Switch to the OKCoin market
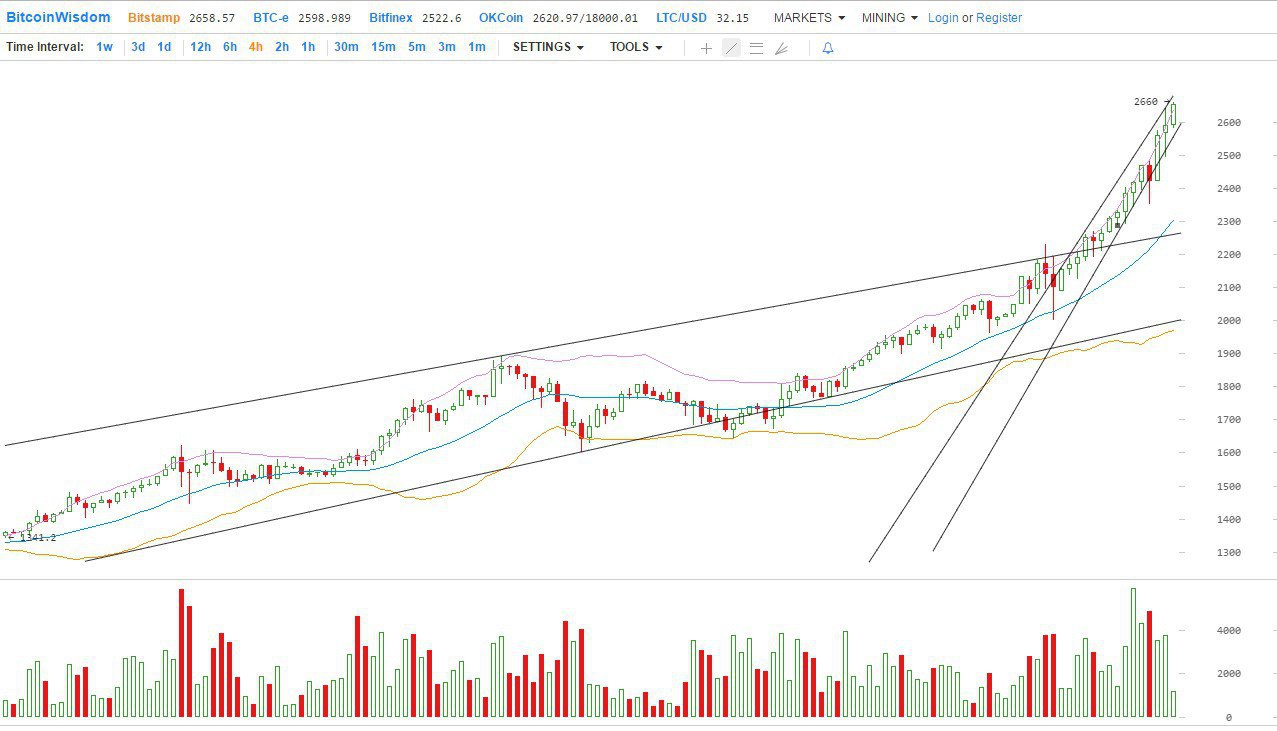The width and height of the screenshot is (1277, 731). [500, 18]
